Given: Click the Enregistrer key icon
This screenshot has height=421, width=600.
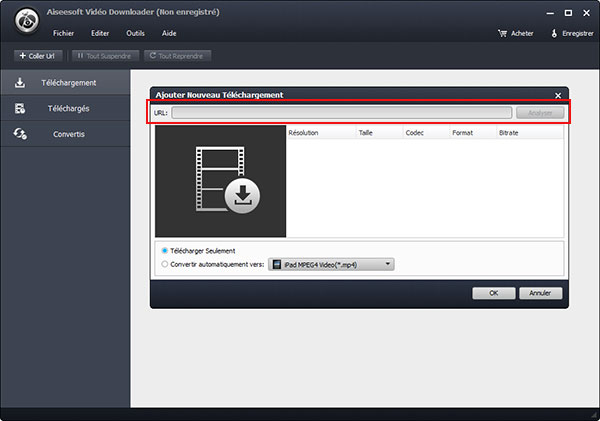Looking at the screenshot, I should pos(555,33).
